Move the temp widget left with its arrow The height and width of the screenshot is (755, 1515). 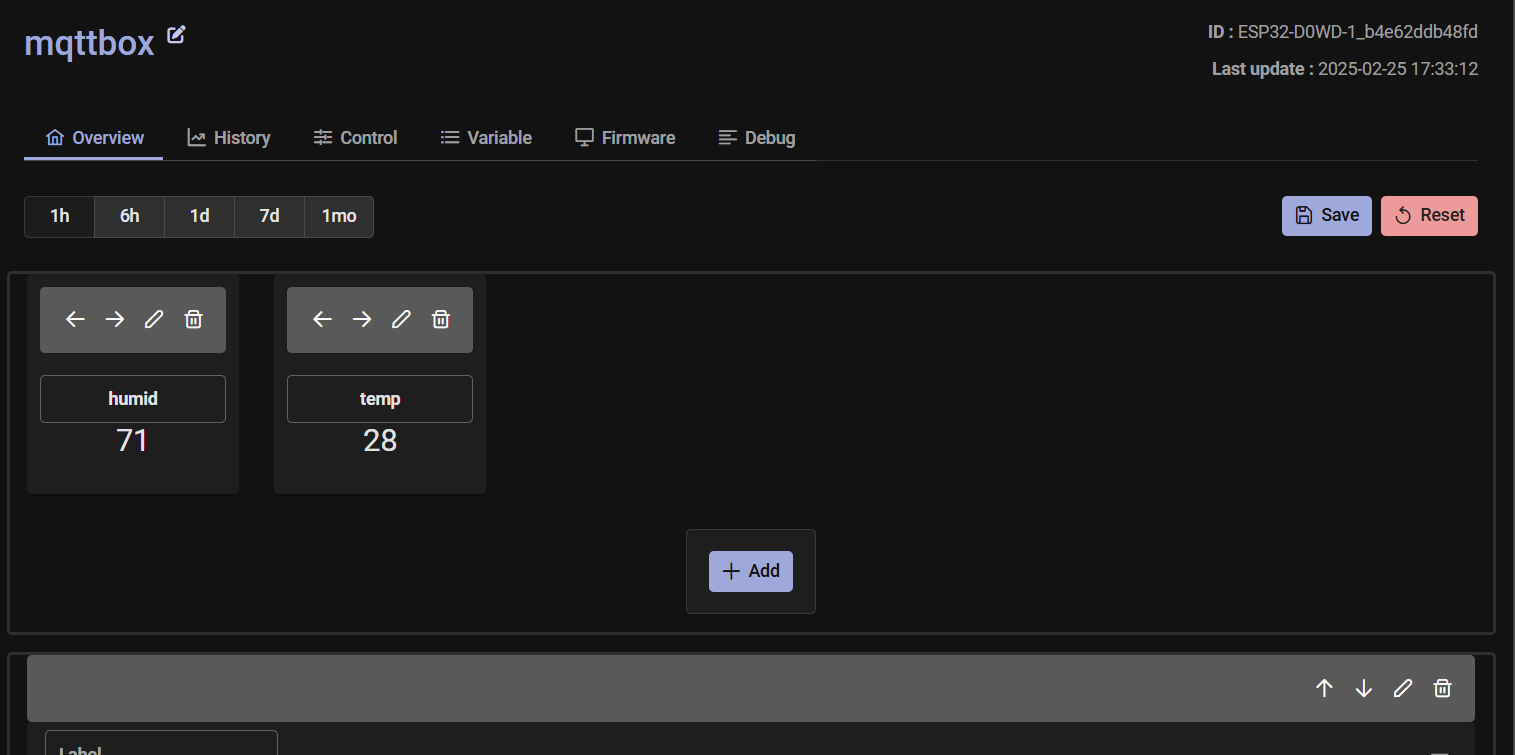pyautogui.click(x=322, y=319)
